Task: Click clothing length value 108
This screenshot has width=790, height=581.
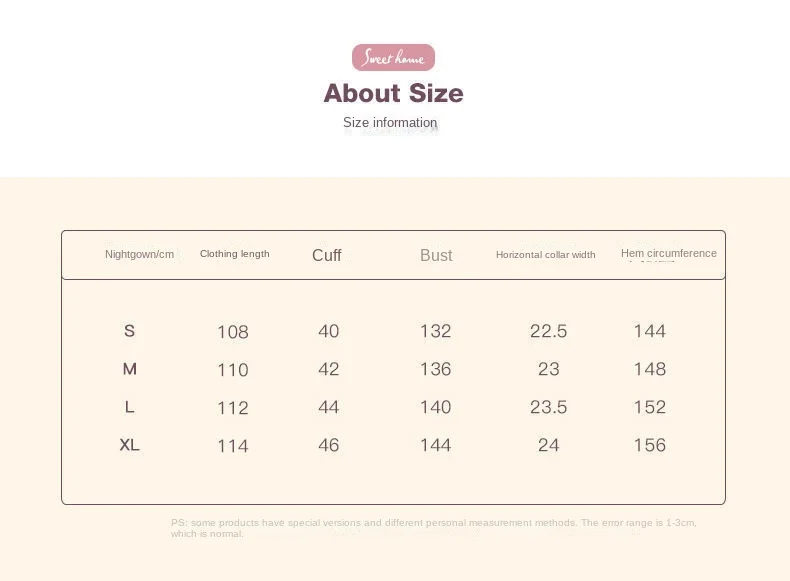Action: pos(233,332)
